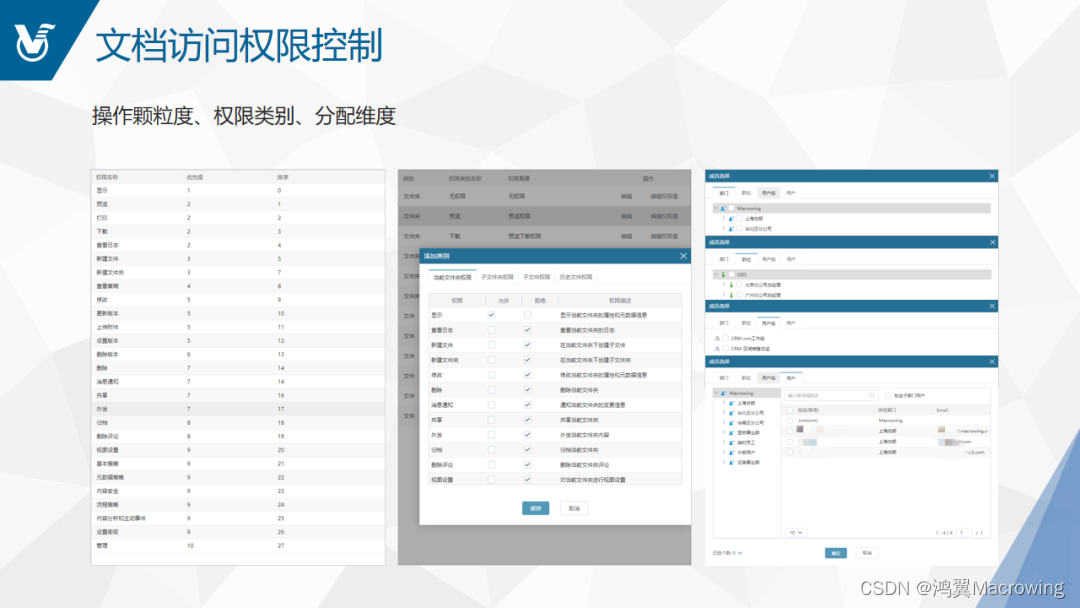Collapse the Macrowing node in 部门 tab dialog
Viewport: 1080px width, 608px height.
click(x=716, y=209)
